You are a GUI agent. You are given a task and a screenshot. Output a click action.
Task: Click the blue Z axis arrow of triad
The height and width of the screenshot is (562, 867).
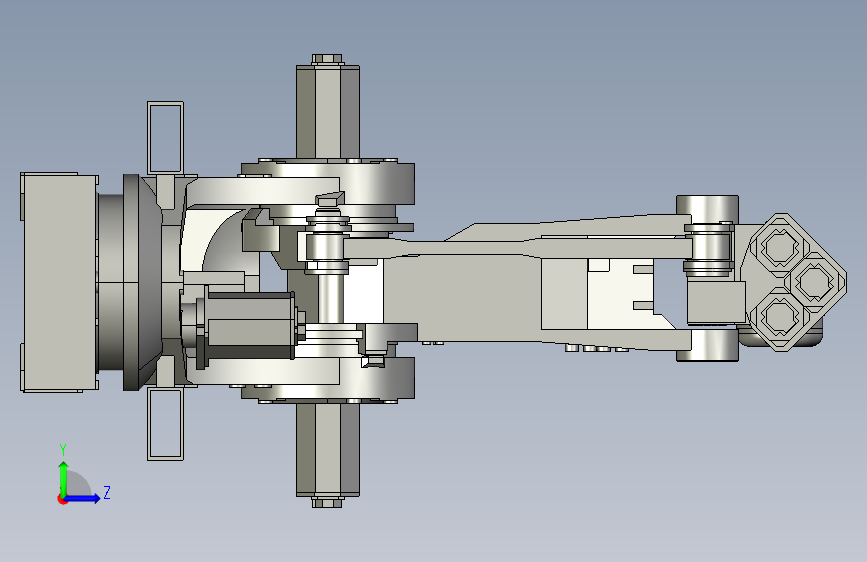click(83, 498)
